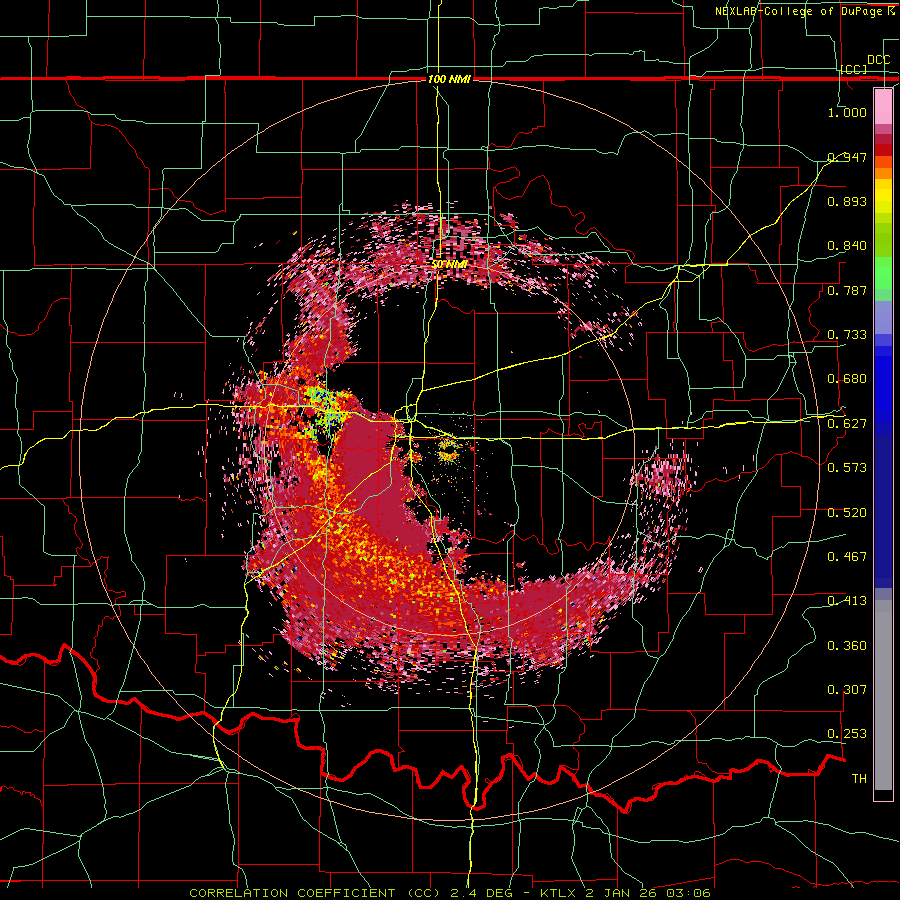Click the 0.253 scale value

click(847, 734)
